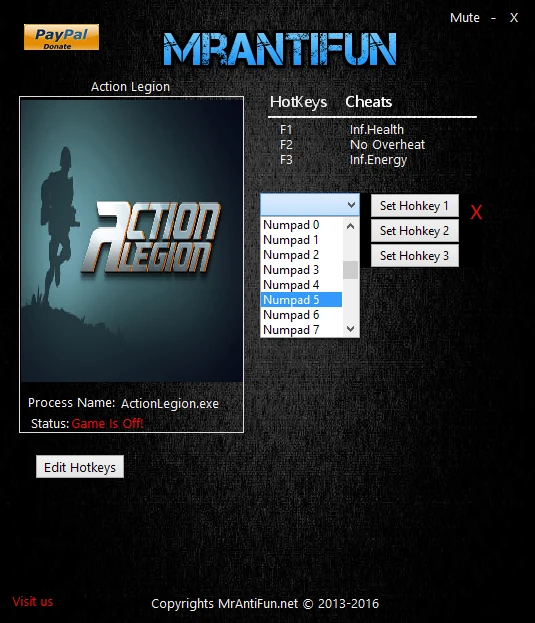Click the Edit Hotkeys button
535x623 pixels.
(80, 467)
